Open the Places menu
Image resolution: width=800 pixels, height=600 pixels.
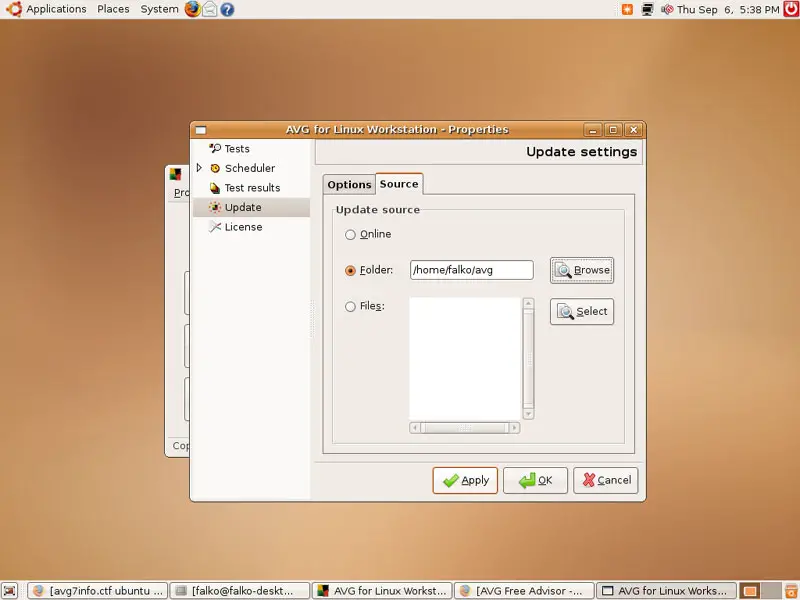click(113, 9)
